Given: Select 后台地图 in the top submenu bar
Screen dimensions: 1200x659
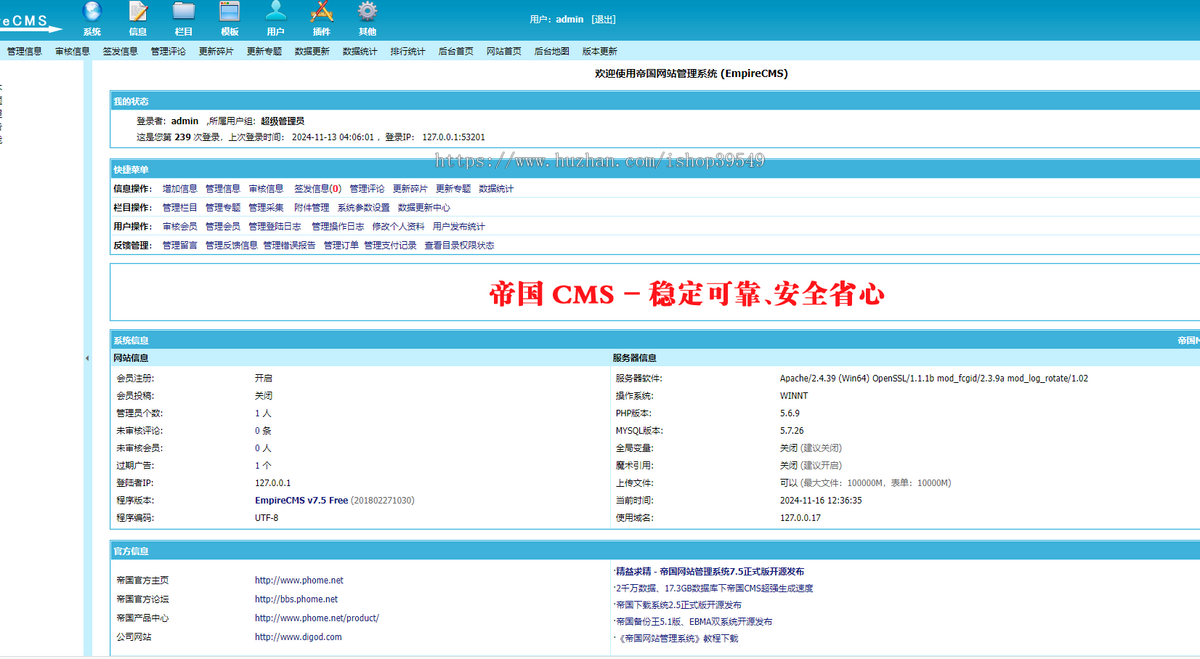Looking at the screenshot, I should click(552, 51).
